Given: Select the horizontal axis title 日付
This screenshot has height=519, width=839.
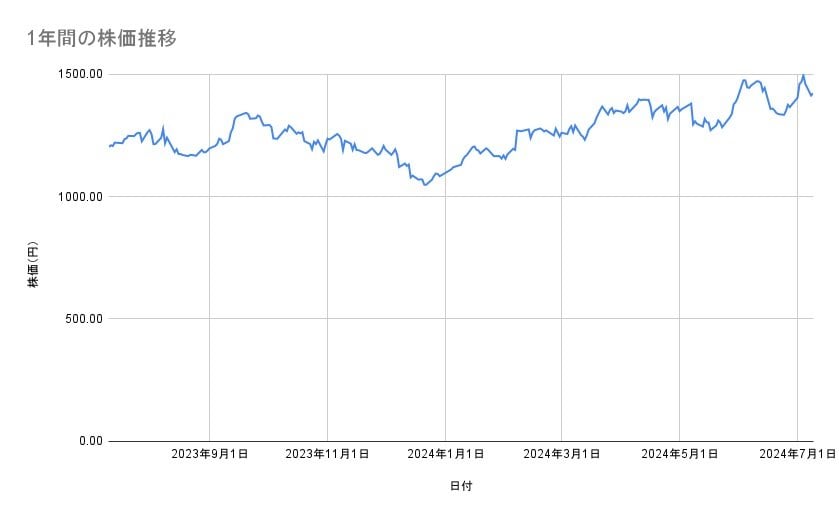Looking at the screenshot, I should [x=461, y=486].
